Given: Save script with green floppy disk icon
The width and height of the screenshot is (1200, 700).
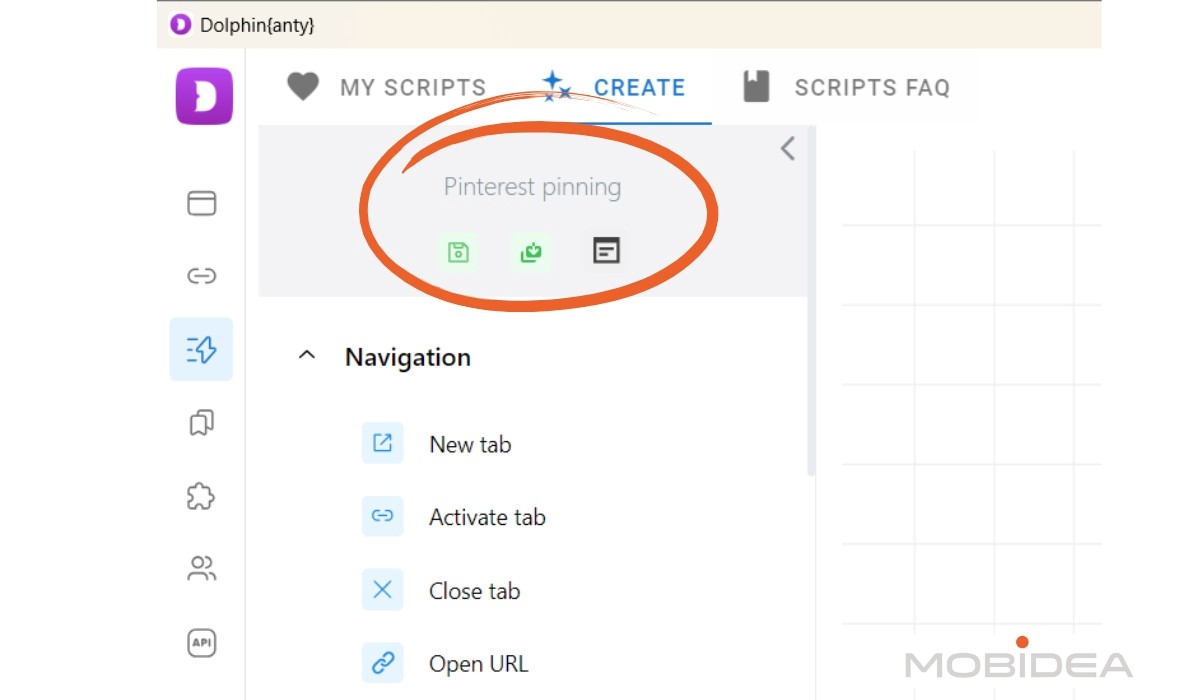Looking at the screenshot, I should (x=458, y=252).
